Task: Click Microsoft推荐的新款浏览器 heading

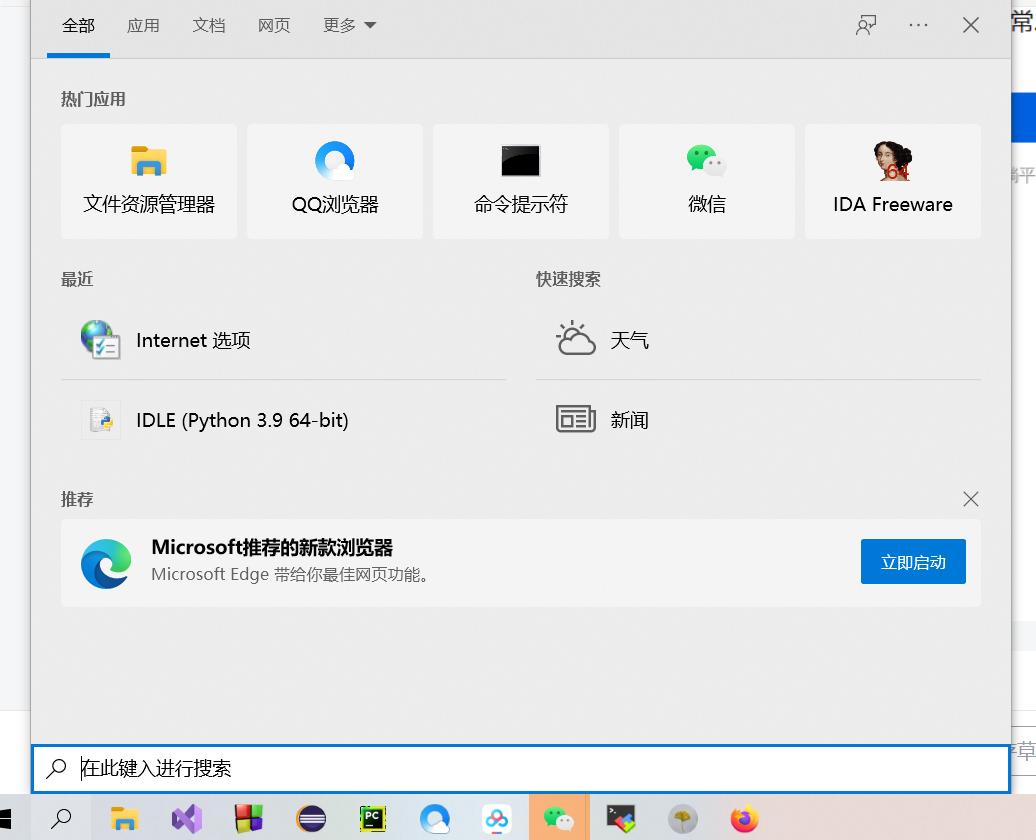Action: pos(272,547)
